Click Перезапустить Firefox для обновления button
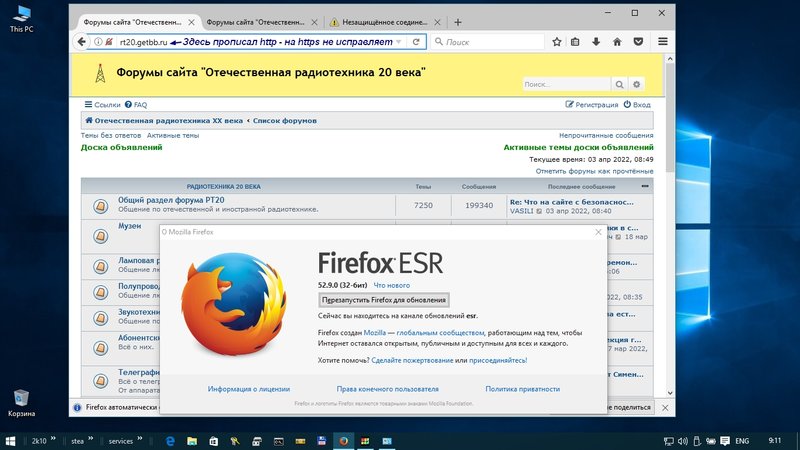 pos(384,300)
